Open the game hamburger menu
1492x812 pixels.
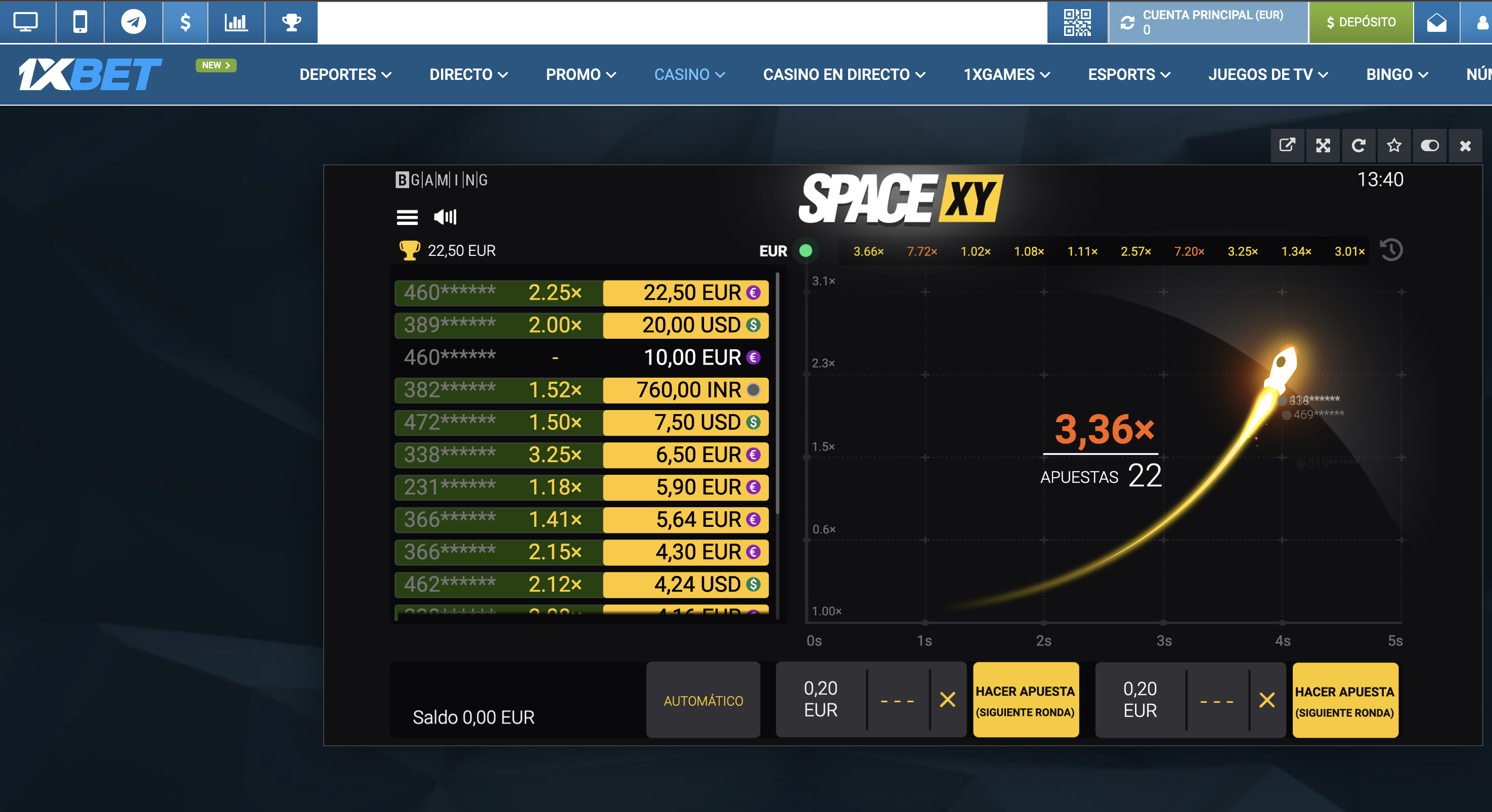click(x=407, y=217)
